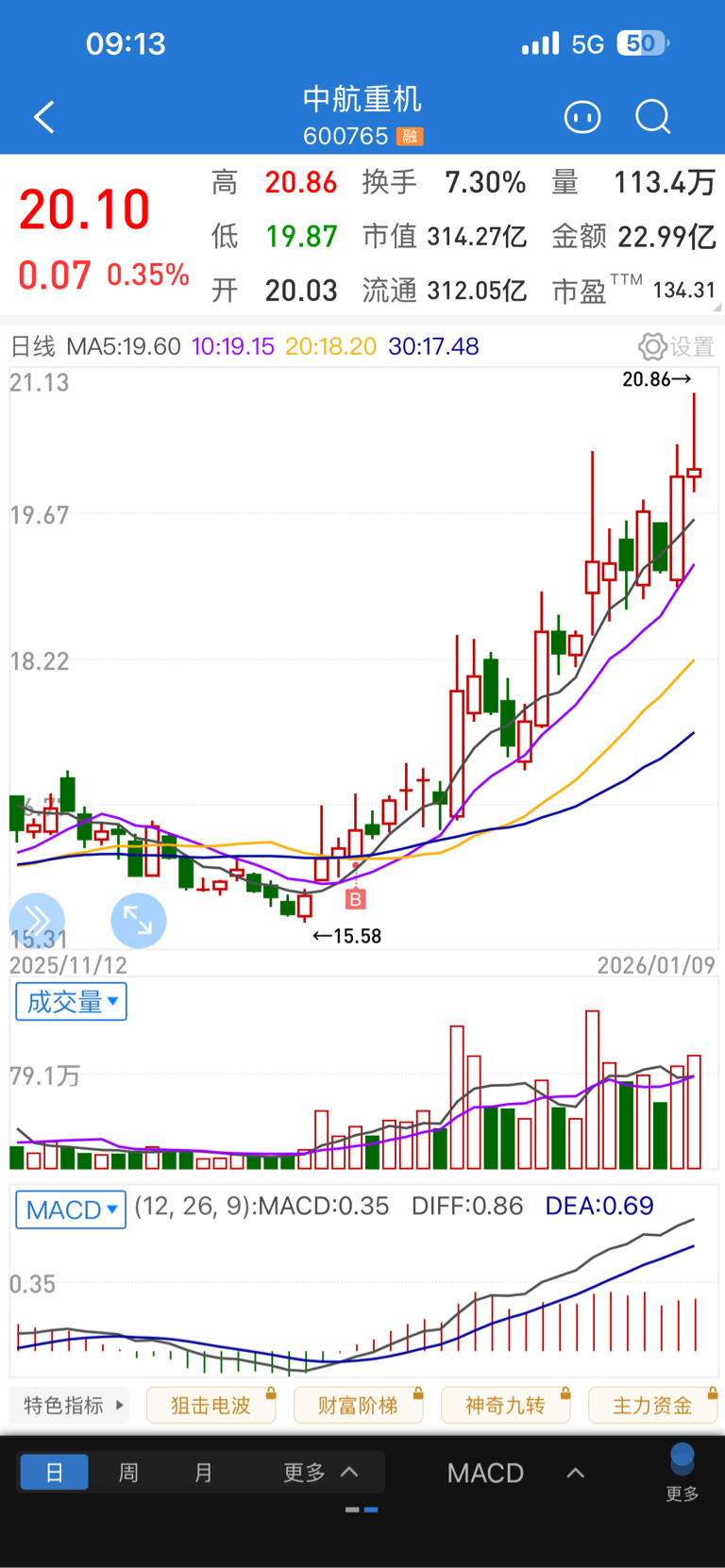Expand 更多 period options chevron
The height and width of the screenshot is (1568, 725).
click(x=349, y=1472)
